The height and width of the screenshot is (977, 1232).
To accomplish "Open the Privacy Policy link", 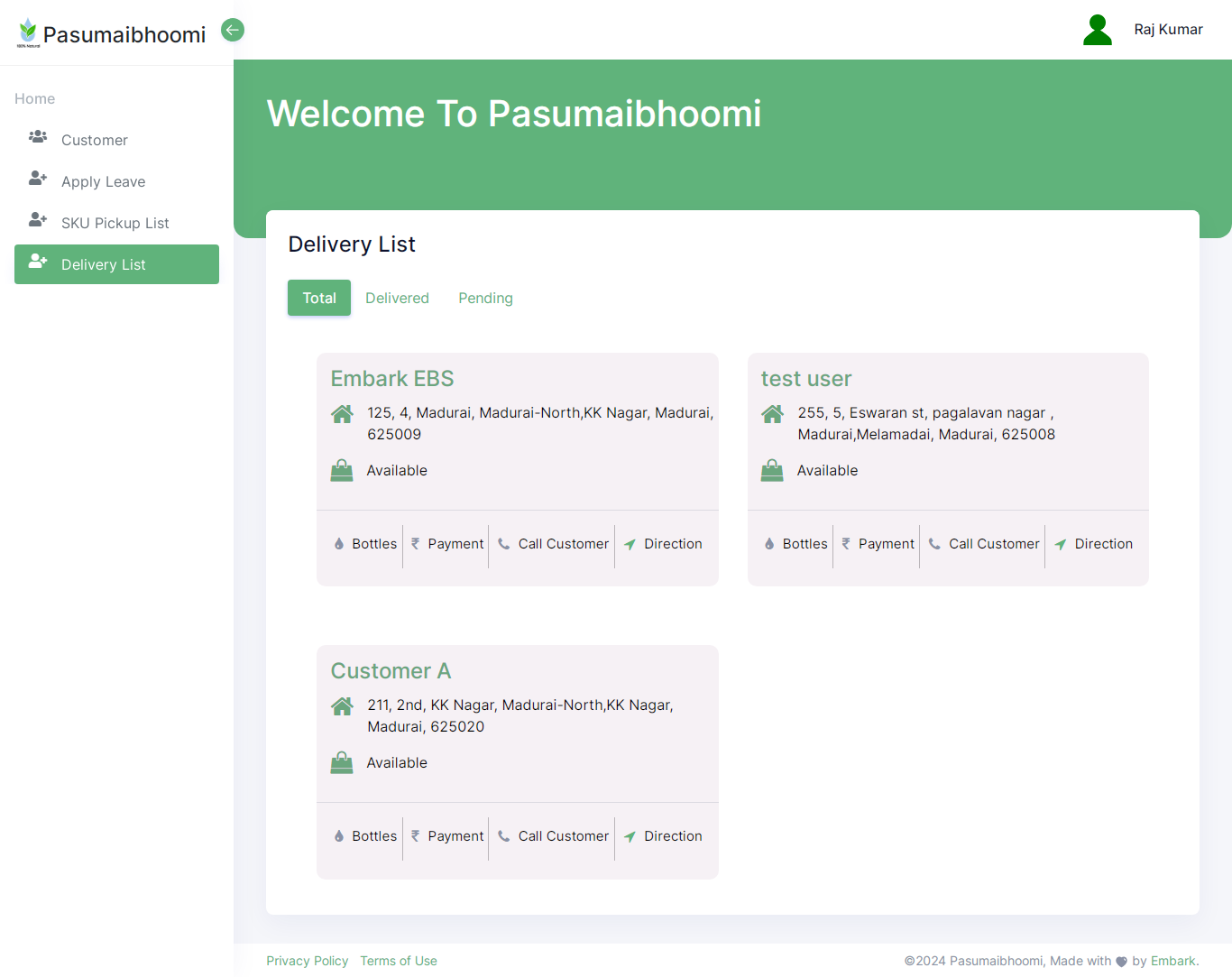I will tap(307, 961).
